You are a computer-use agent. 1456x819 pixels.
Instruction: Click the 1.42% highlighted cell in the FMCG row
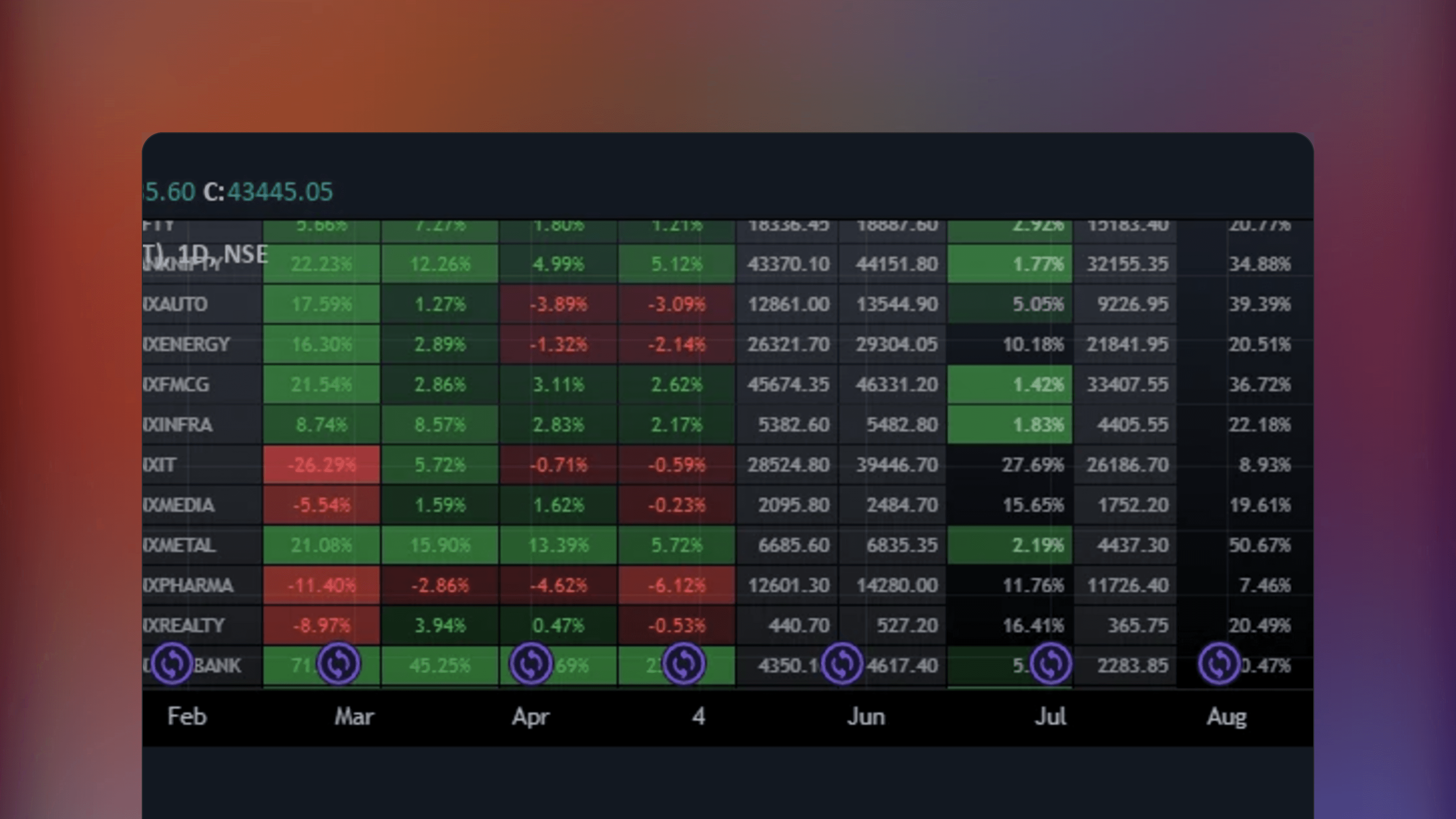1009,385
